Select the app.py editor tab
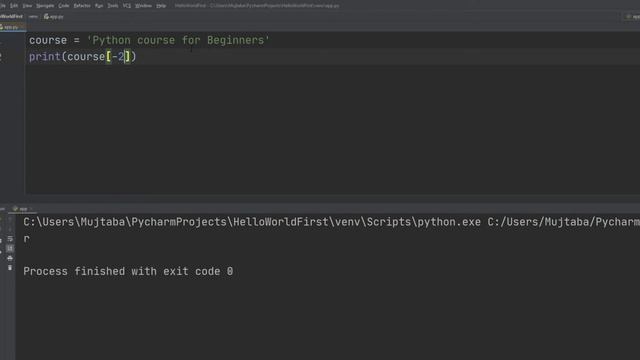The height and width of the screenshot is (360, 640). (x=10, y=27)
